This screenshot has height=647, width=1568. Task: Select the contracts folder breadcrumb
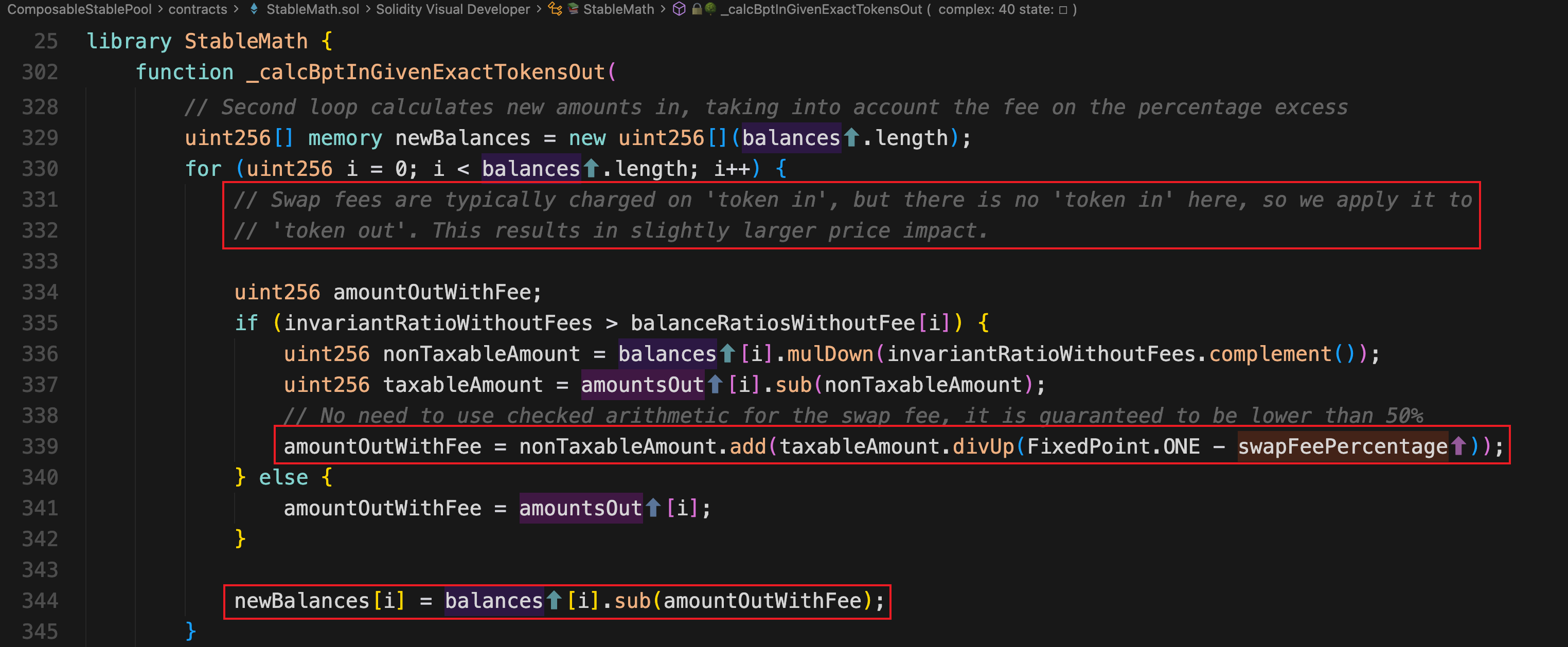197,9
